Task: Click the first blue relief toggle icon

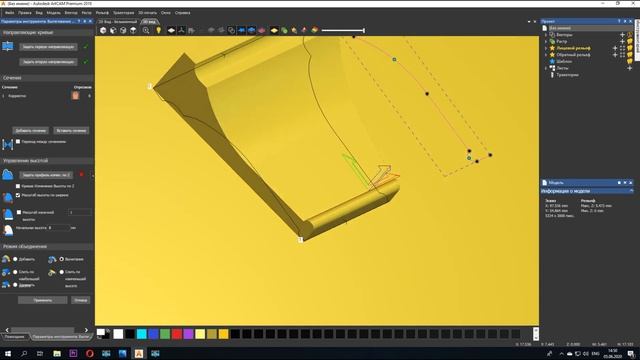Action: coord(242,30)
